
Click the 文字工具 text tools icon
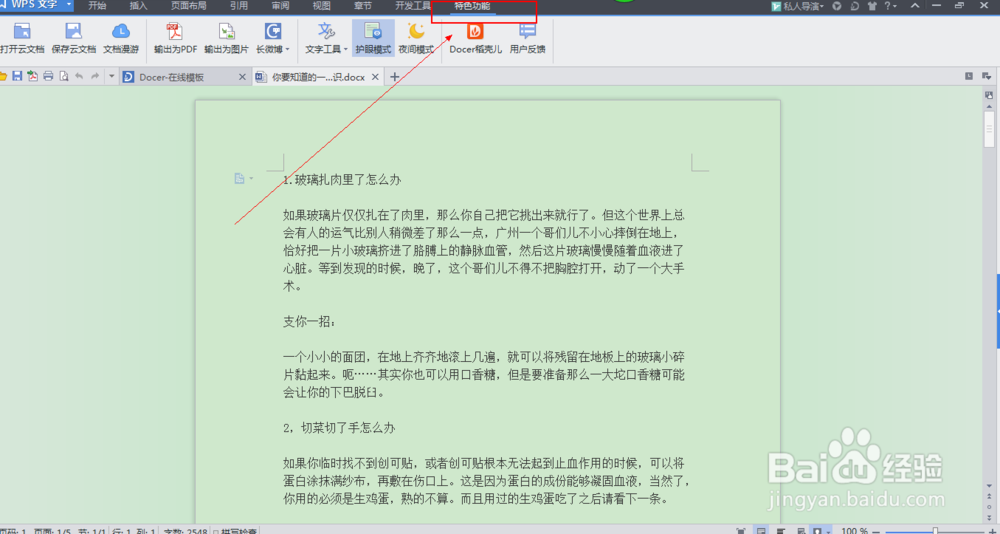click(x=326, y=32)
